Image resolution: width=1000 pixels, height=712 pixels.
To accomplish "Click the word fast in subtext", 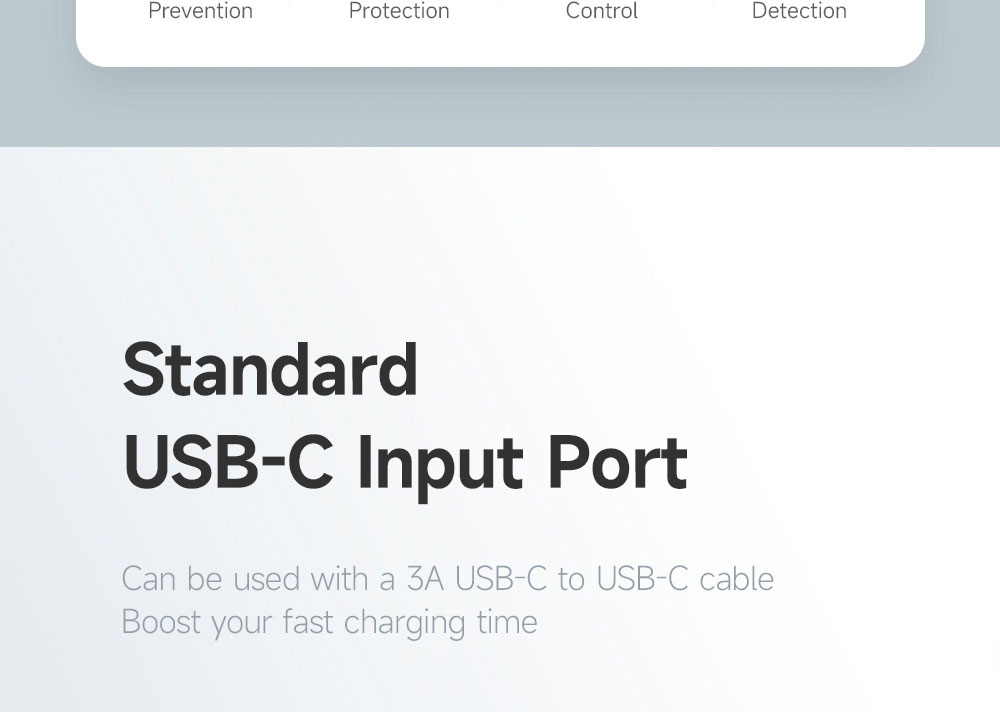I will coord(308,622).
